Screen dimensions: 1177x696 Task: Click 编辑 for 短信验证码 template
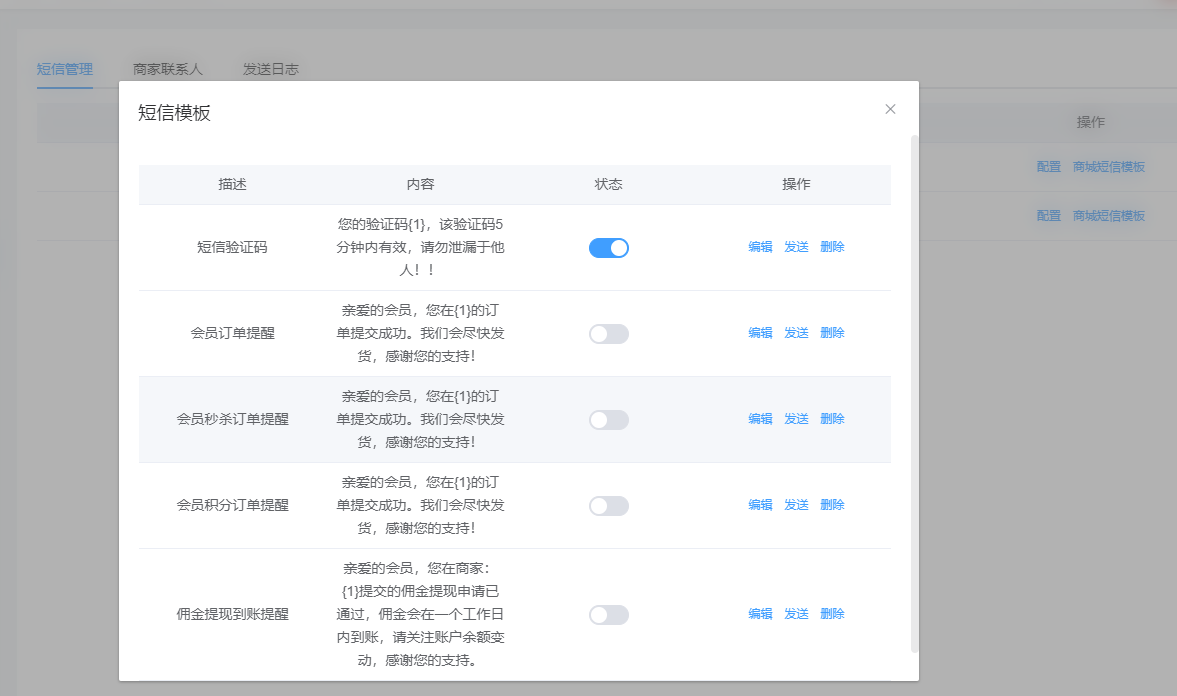click(760, 247)
